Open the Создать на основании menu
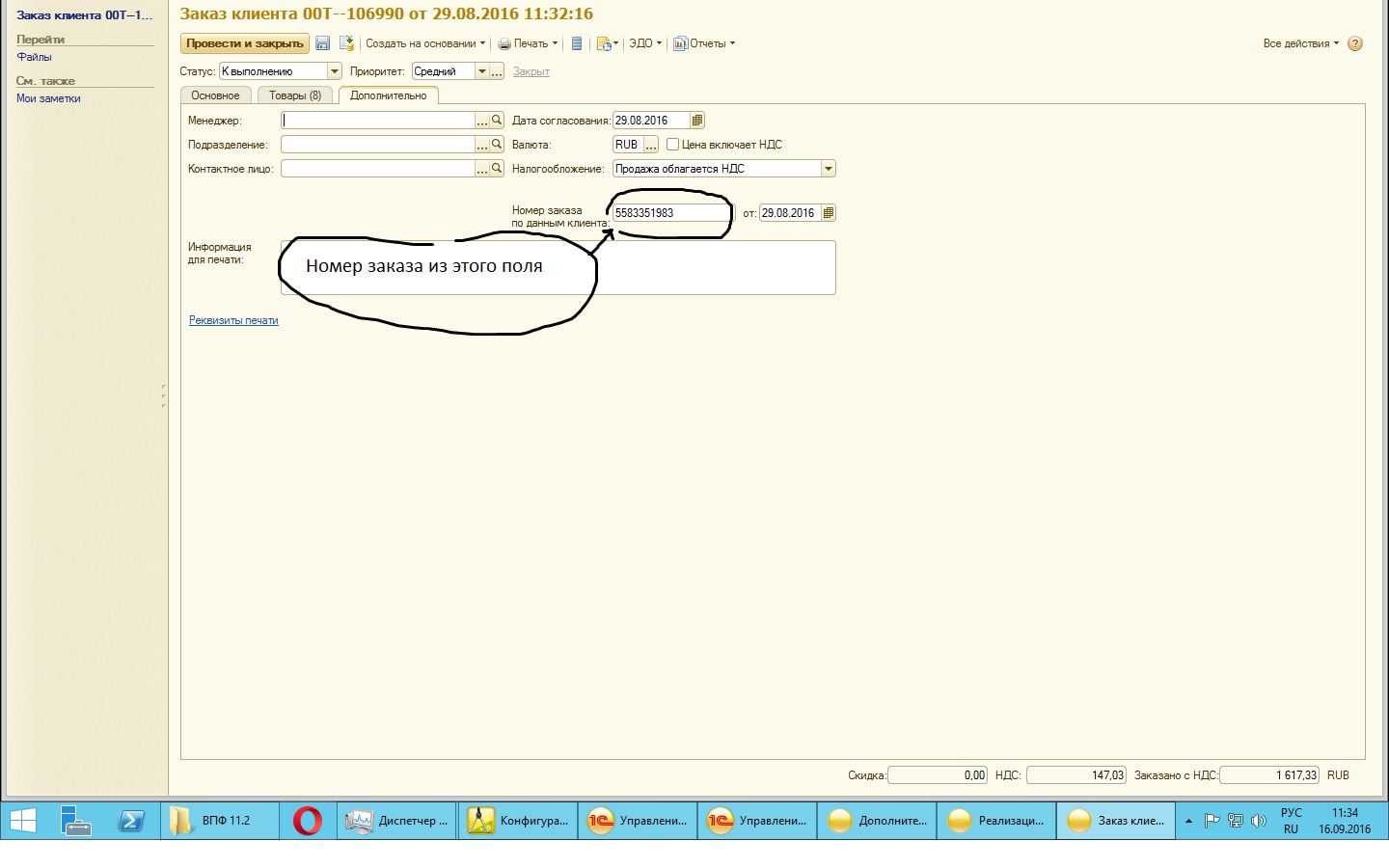 click(x=424, y=43)
